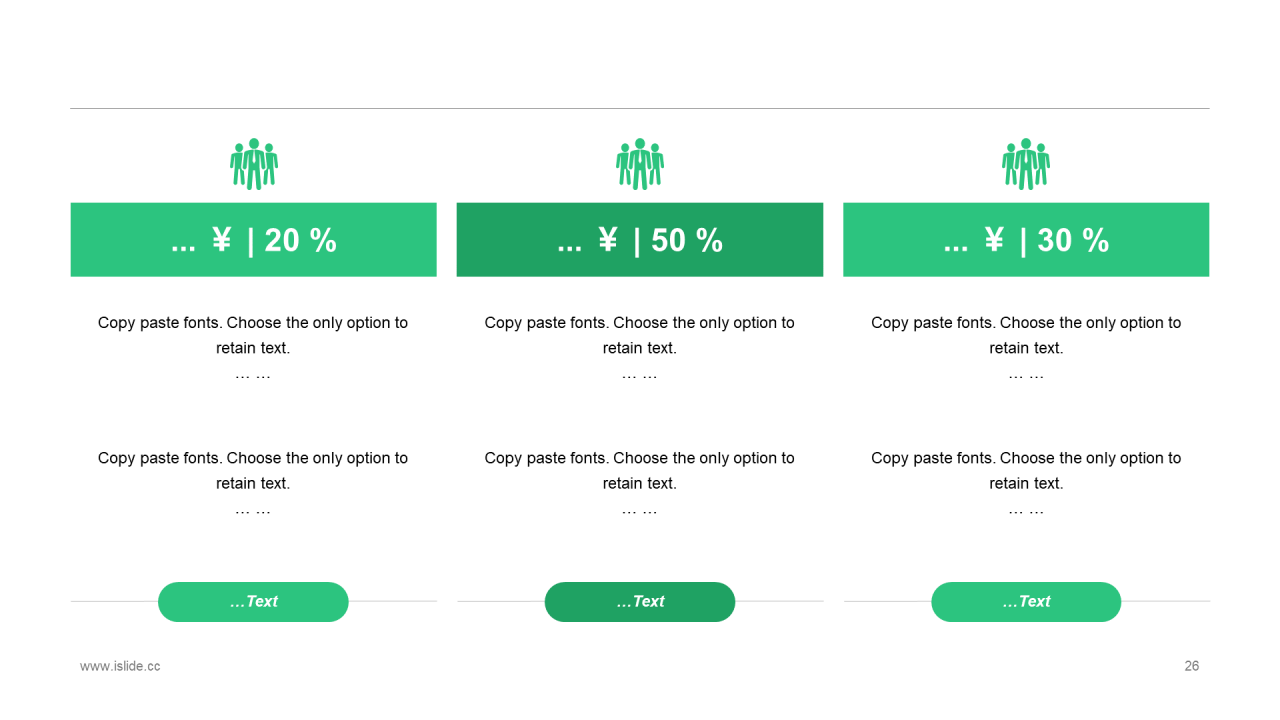Image resolution: width=1280 pixels, height=720 pixels.
Task: Click the people group icon above 30 % banner
Action: (x=1026, y=164)
